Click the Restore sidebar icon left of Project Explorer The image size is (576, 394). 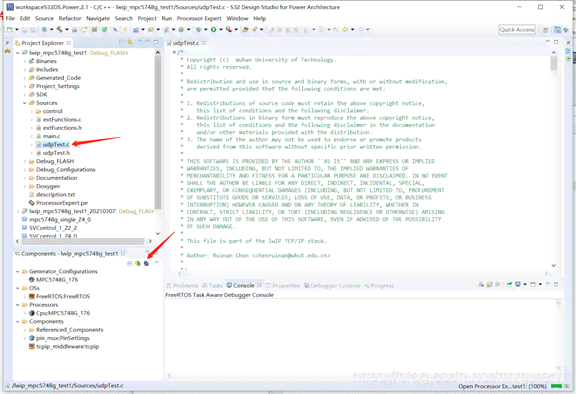7,43
